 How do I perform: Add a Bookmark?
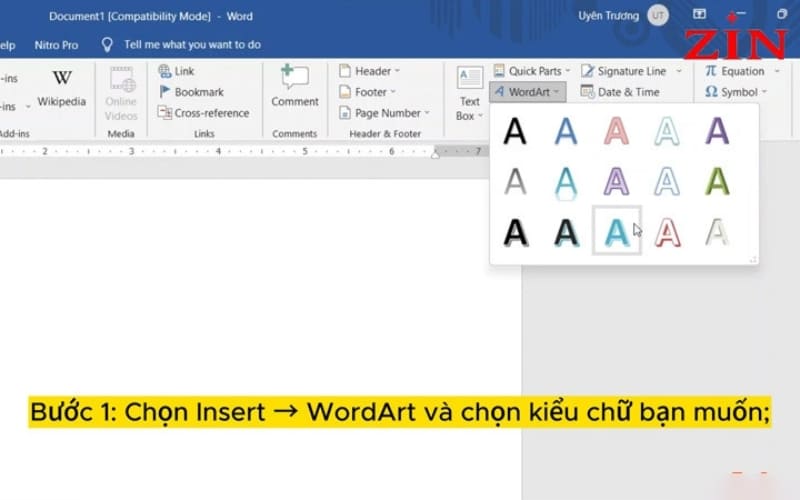pyautogui.click(x=191, y=92)
